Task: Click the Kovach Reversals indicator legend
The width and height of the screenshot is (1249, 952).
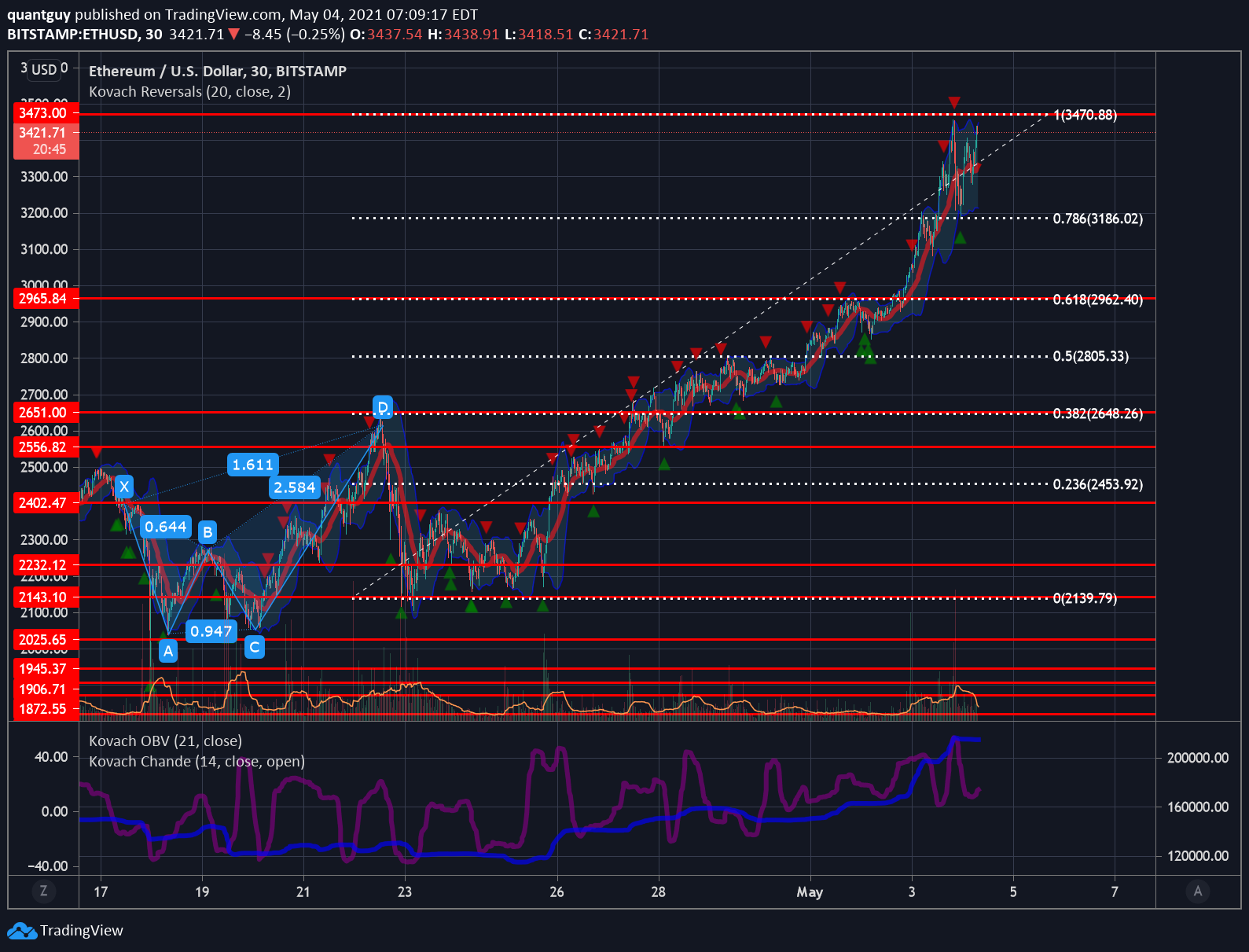Action: 189,92
